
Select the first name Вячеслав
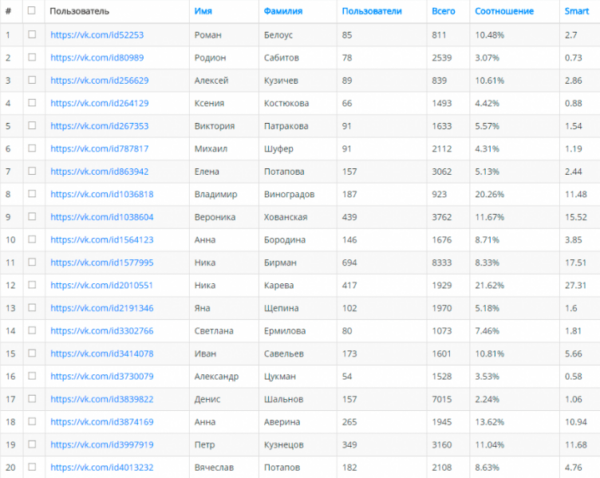click(214, 468)
